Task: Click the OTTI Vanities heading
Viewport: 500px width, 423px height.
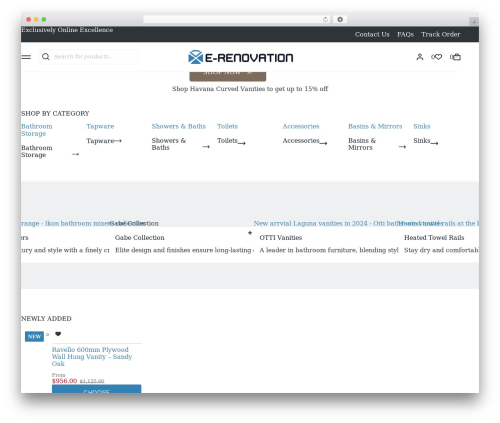Action: point(281,238)
